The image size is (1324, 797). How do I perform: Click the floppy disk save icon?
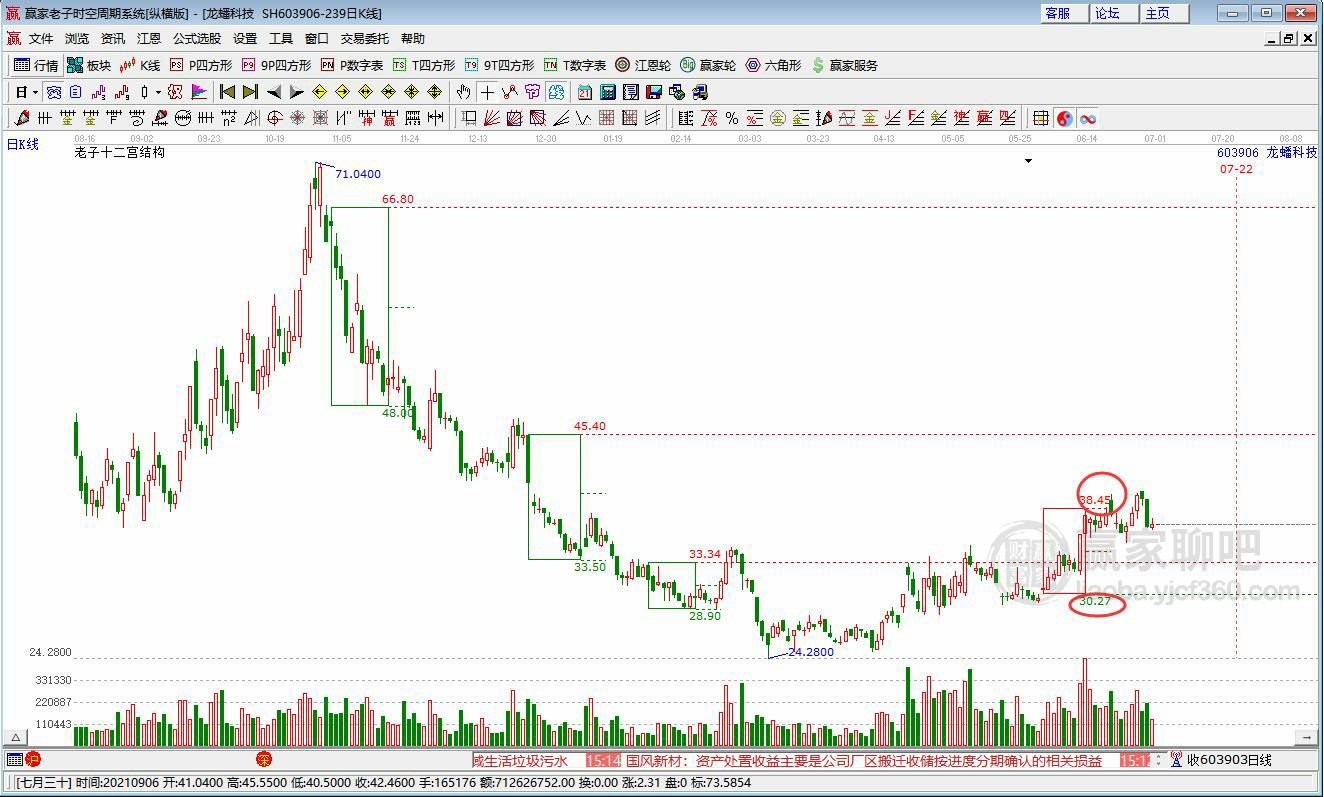tap(654, 92)
